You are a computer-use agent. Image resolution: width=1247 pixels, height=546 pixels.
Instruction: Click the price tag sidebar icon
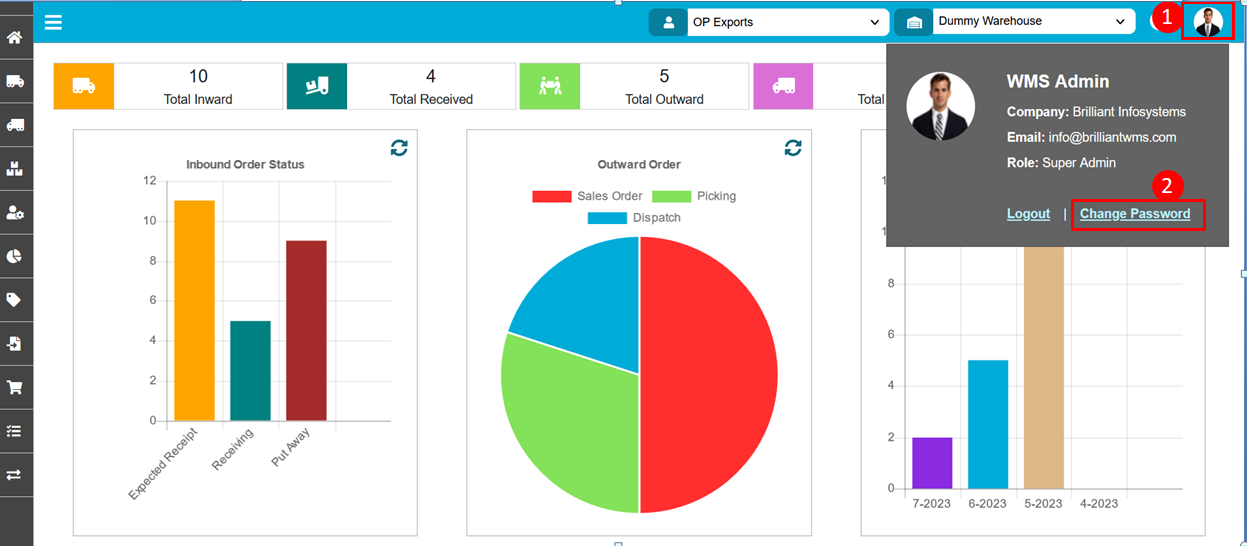[15, 299]
